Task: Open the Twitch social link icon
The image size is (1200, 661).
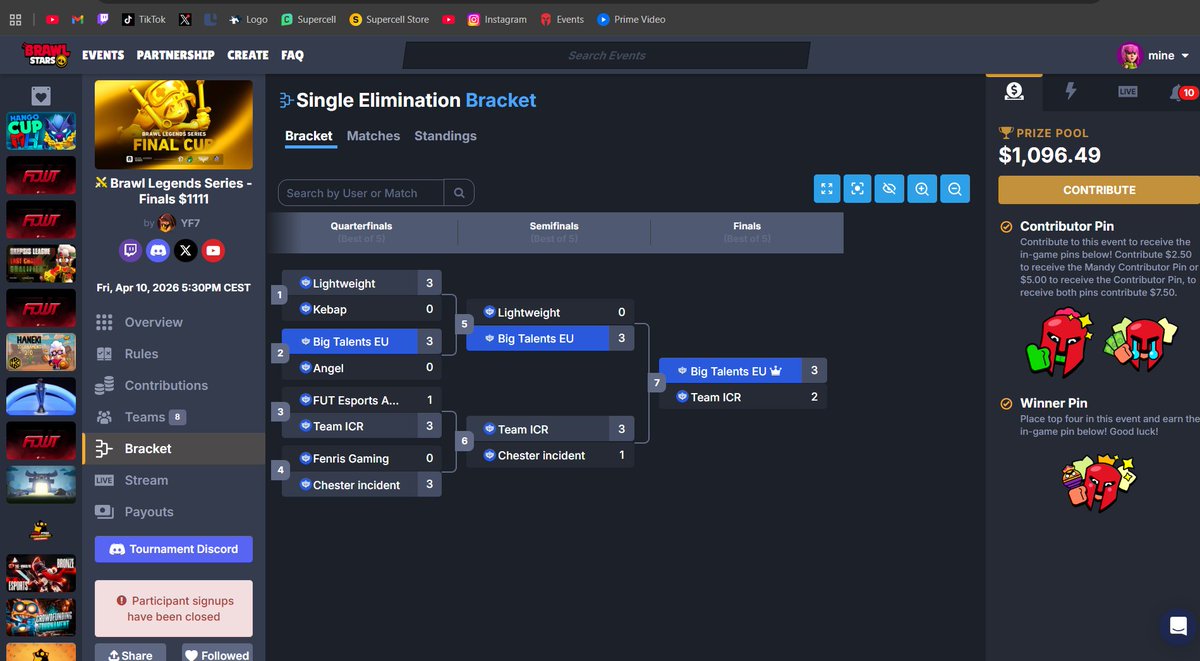Action: 130,250
